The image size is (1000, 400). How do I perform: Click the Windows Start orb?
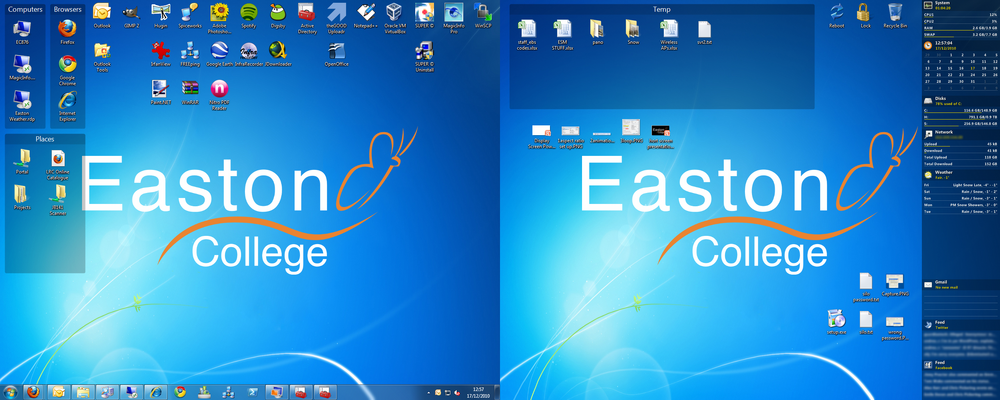(x=10, y=392)
